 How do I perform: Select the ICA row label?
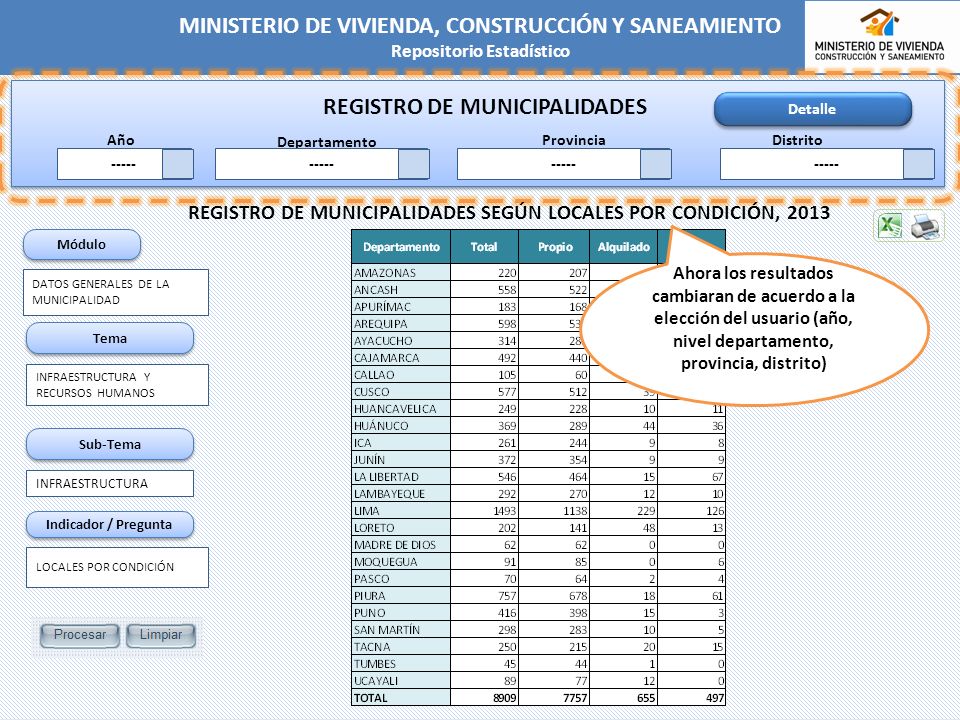click(401, 443)
